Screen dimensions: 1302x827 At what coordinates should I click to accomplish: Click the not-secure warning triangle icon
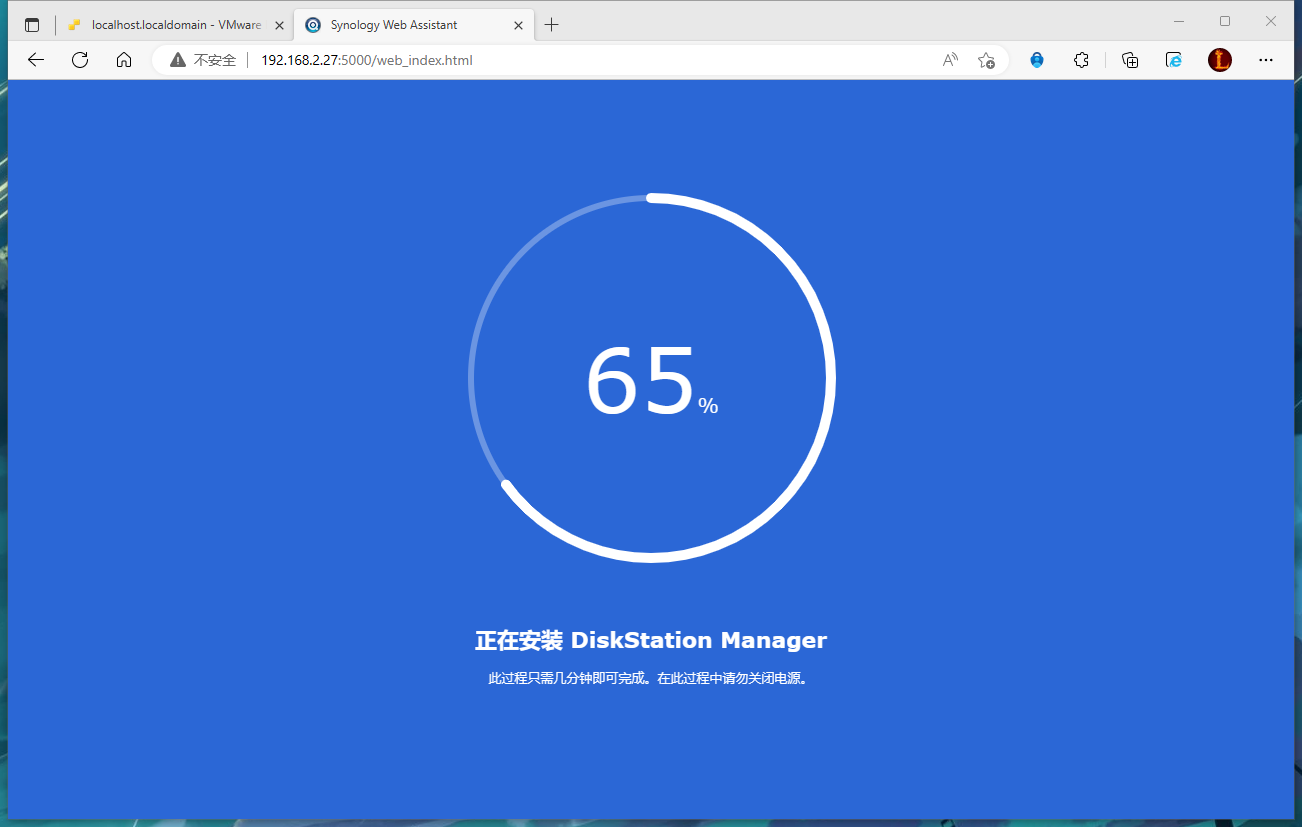(x=178, y=60)
